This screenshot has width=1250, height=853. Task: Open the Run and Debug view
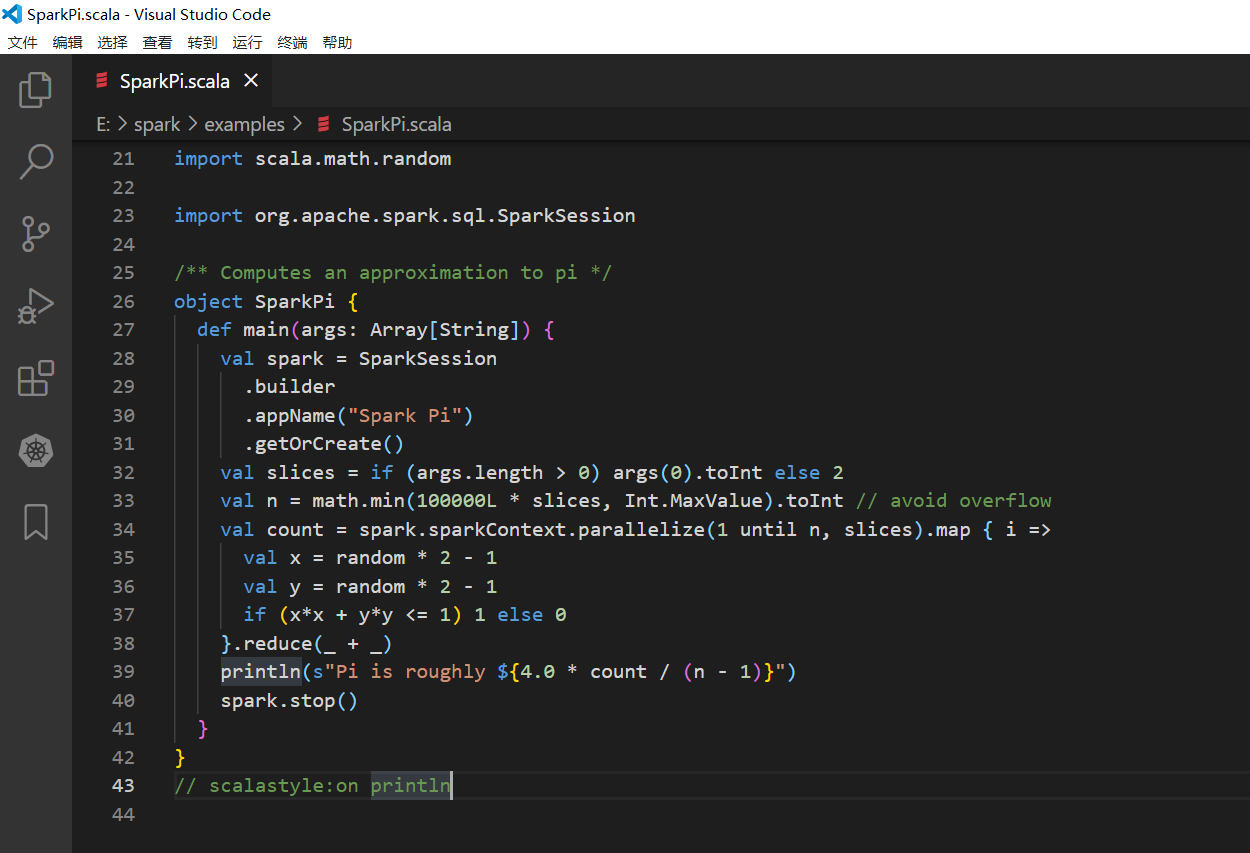click(36, 307)
